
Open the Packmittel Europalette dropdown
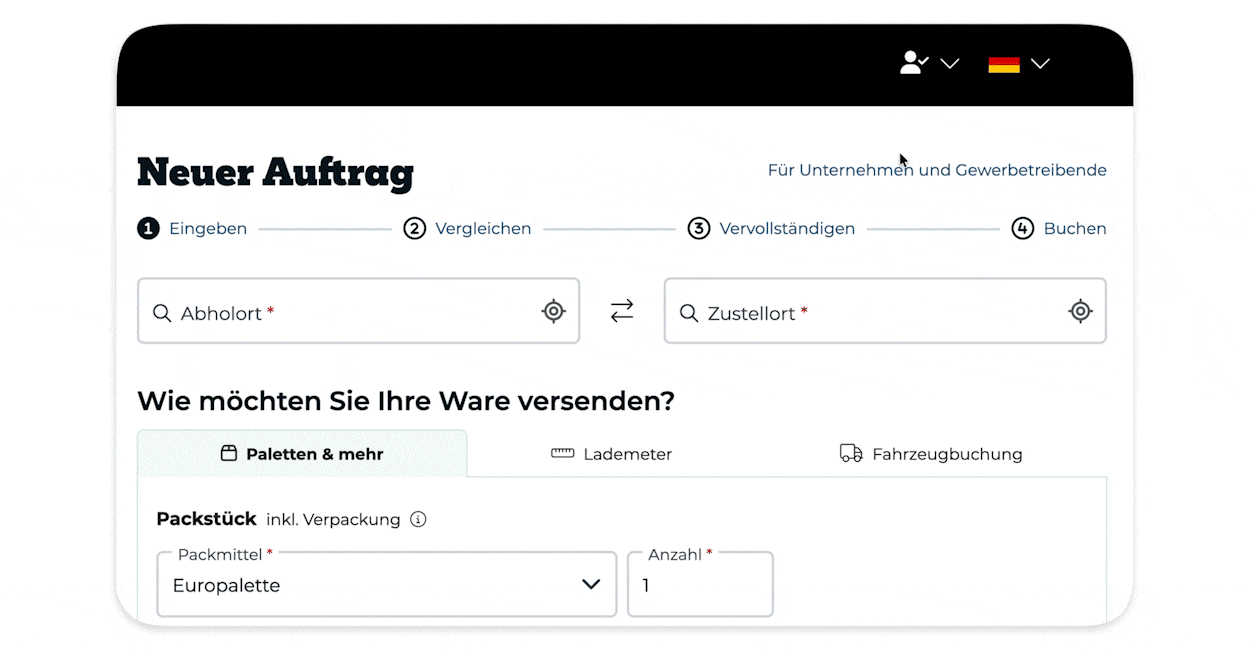tap(387, 585)
